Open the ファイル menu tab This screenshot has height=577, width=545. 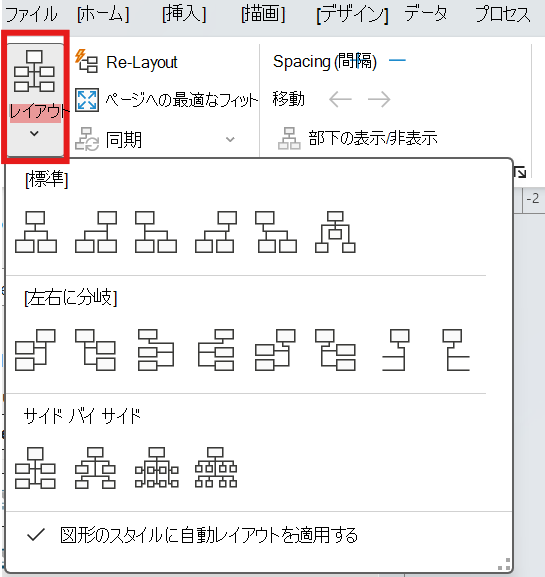31,15
